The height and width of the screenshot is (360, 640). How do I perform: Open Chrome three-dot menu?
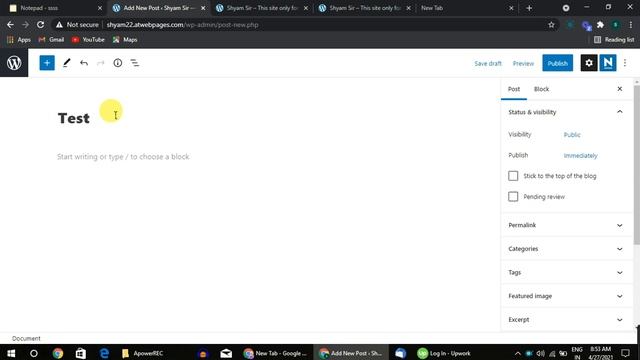(631, 24)
